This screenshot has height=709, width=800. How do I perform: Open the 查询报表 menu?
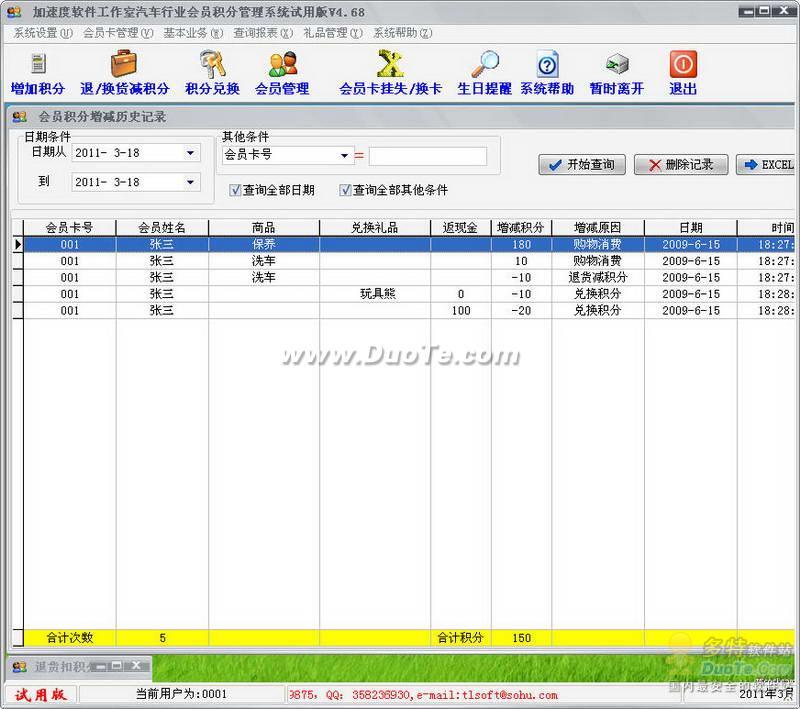pos(262,33)
